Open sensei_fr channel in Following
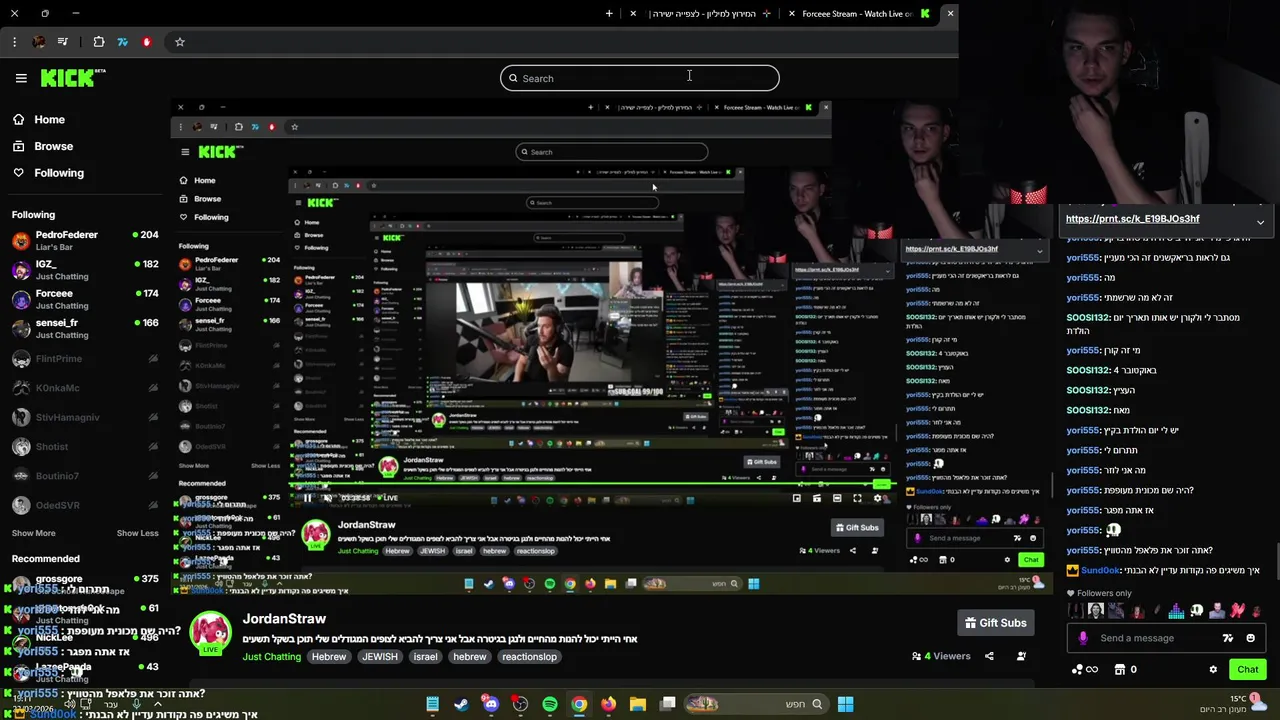The width and height of the screenshot is (1280, 720). point(84,329)
